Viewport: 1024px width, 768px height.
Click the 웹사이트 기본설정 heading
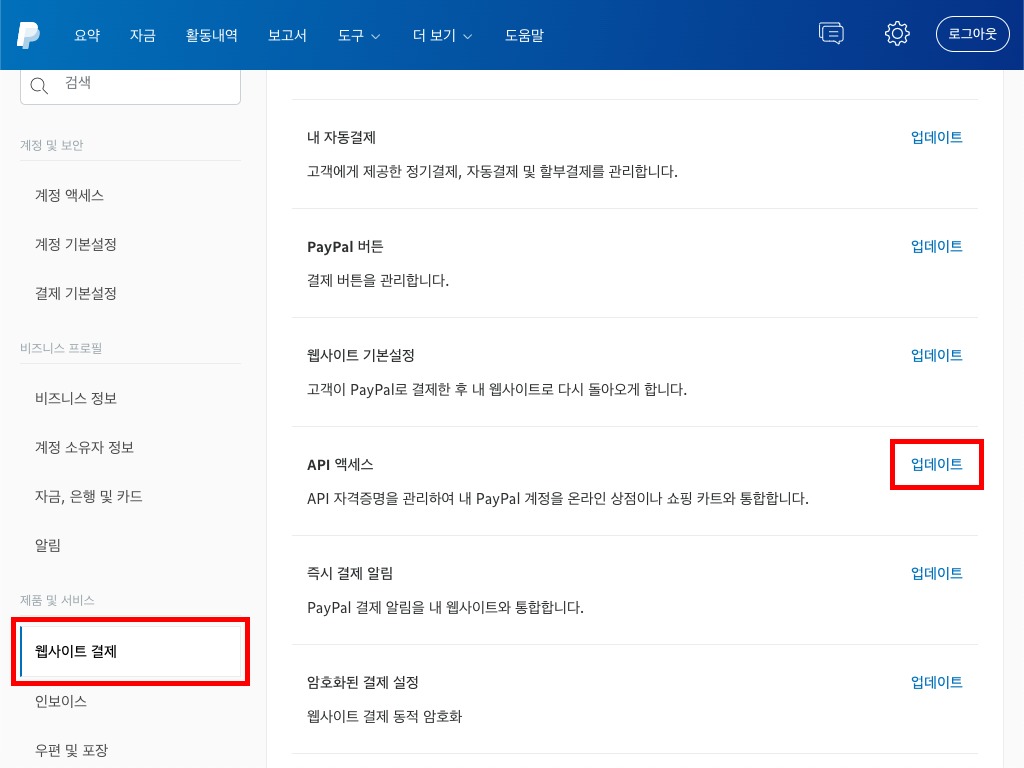[360, 355]
